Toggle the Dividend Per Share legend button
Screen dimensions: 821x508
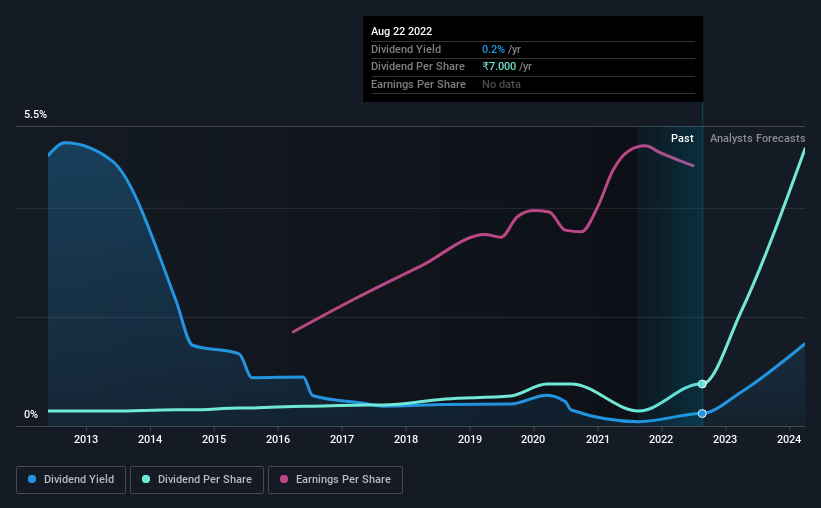click(x=197, y=480)
